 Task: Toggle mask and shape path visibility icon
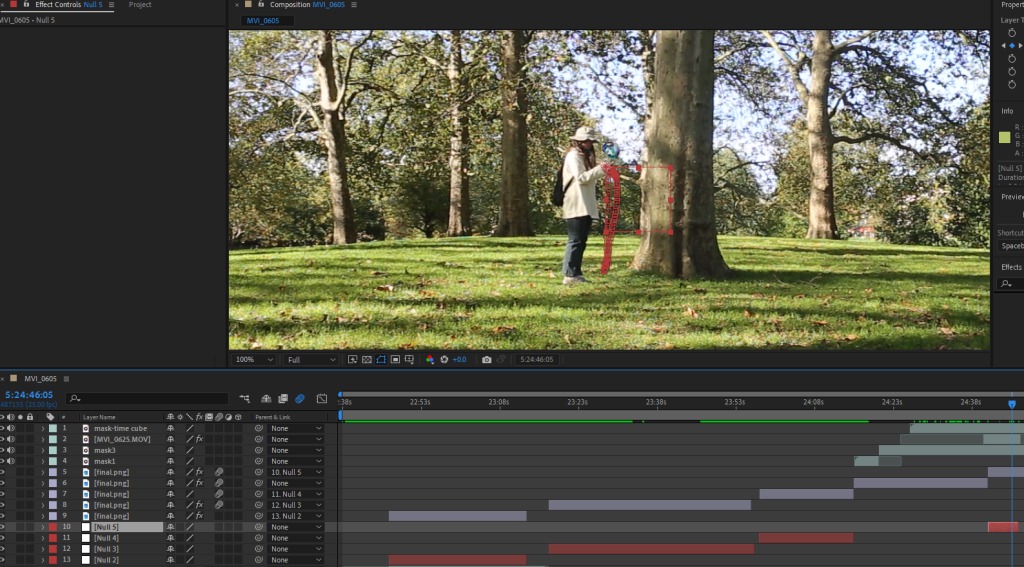(x=381, y=359)
